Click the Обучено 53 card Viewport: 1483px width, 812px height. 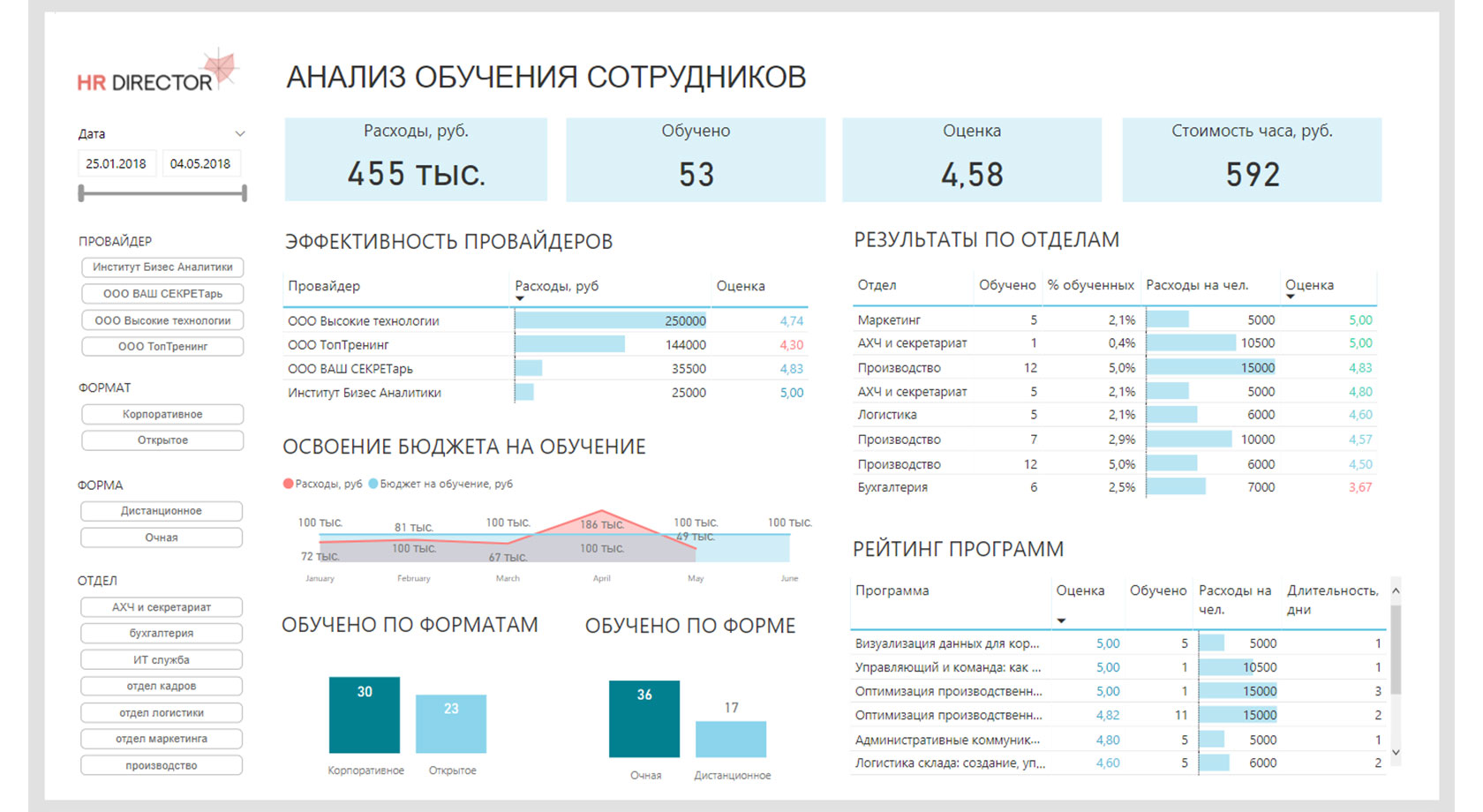pyautogui.click(x=696, y=160)
